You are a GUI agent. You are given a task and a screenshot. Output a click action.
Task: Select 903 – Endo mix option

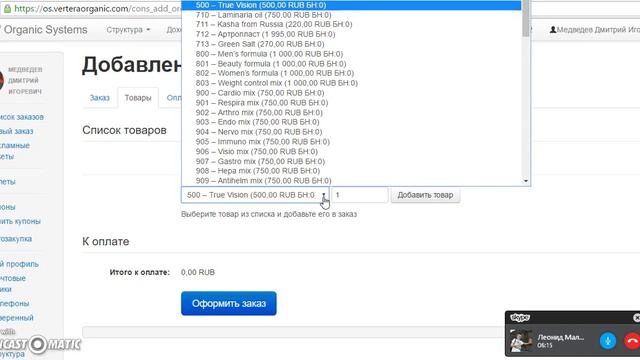pos(351,122)
